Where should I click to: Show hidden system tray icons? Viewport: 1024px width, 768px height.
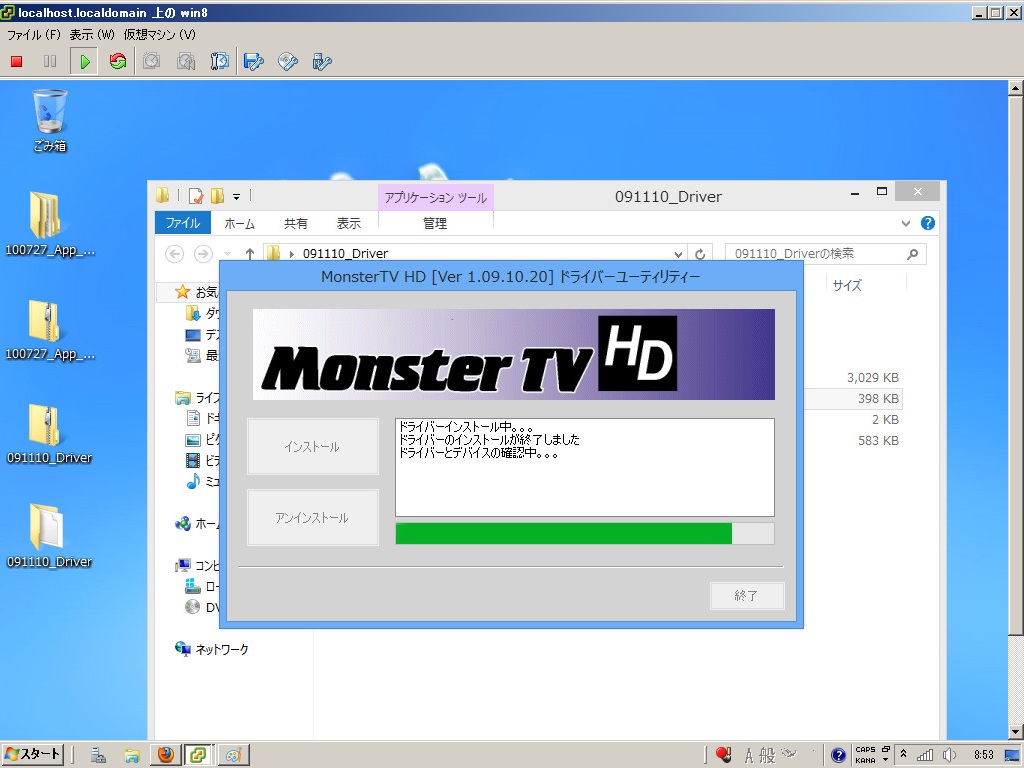pos(903,755)
